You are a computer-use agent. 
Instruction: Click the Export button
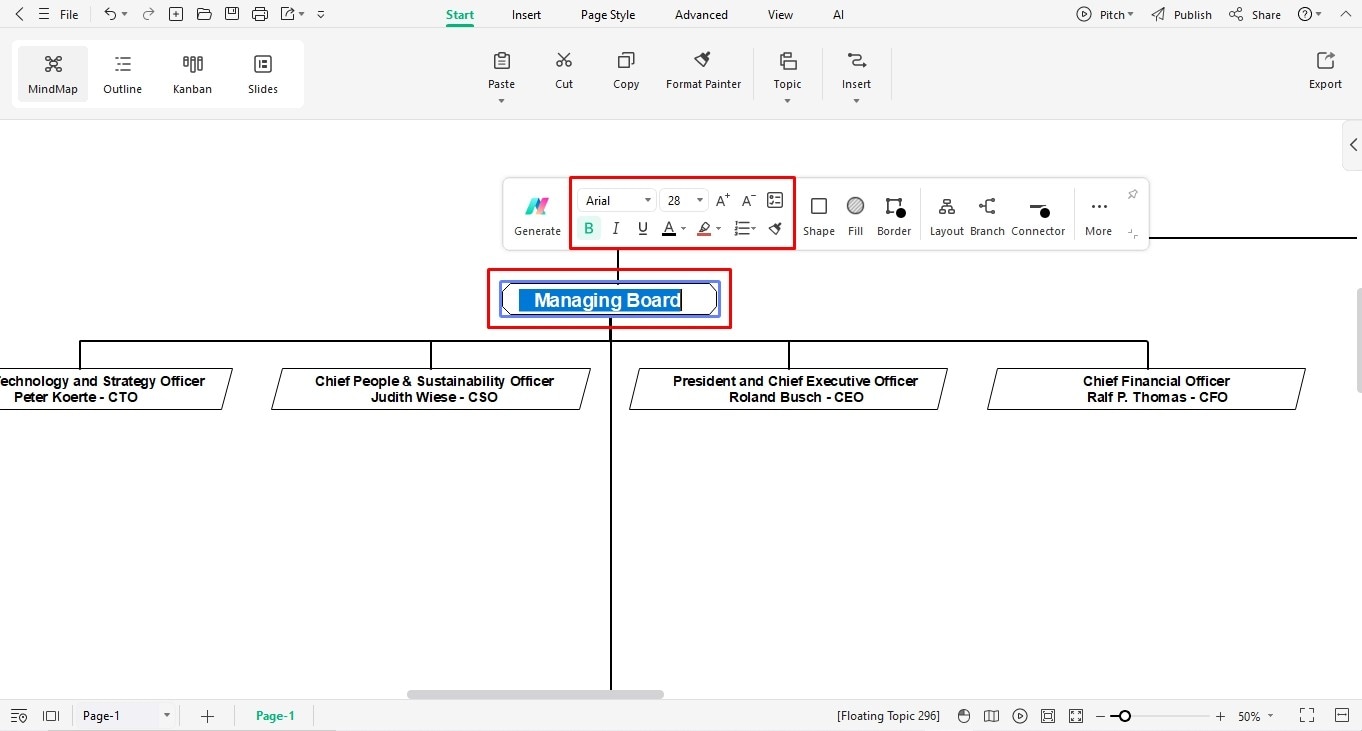click(1325, 71)
